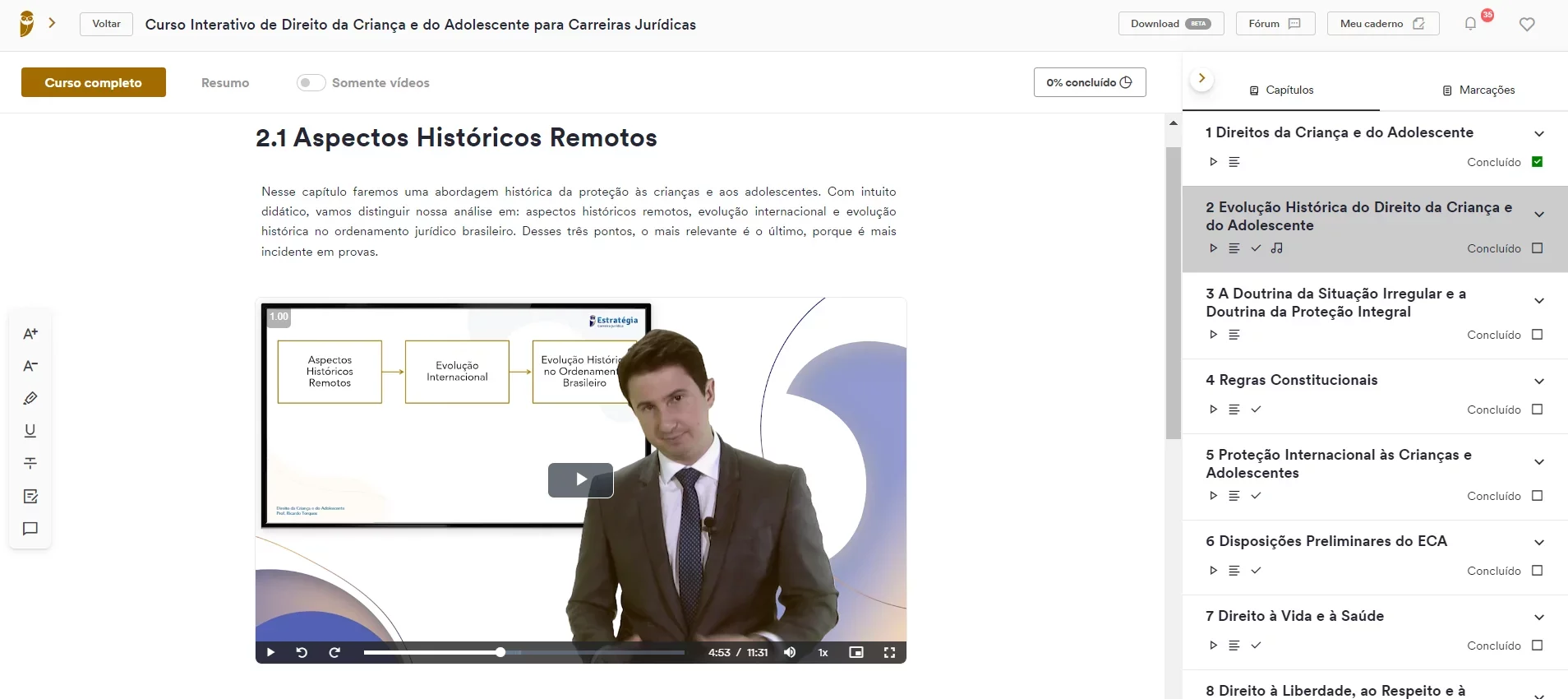The image size is (1568, 699).
Task: Open text of chapter 1 Direitos da Criança
Action: [1234, 162]
